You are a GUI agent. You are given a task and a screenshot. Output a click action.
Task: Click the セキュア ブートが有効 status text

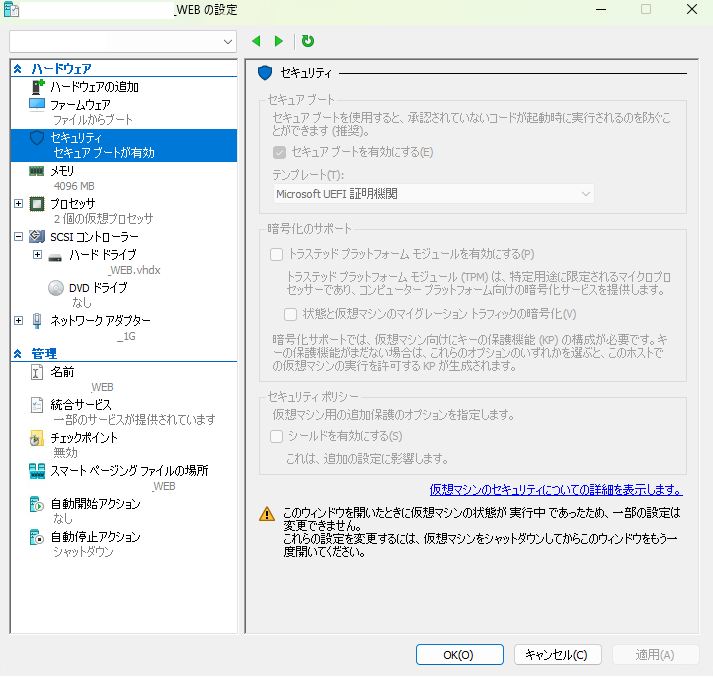[x=104, y=153]
